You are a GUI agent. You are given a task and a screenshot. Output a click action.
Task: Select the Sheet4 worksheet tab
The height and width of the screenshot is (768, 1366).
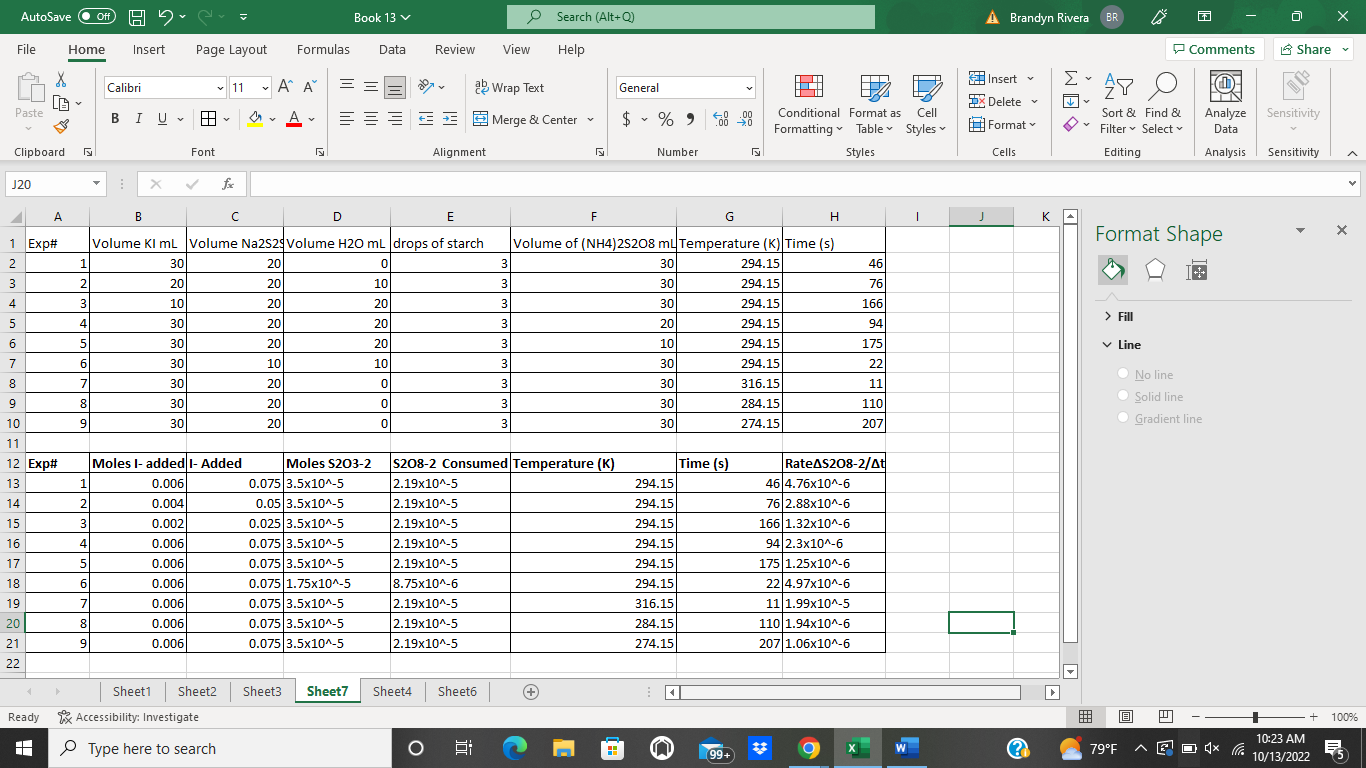(392, 691)
